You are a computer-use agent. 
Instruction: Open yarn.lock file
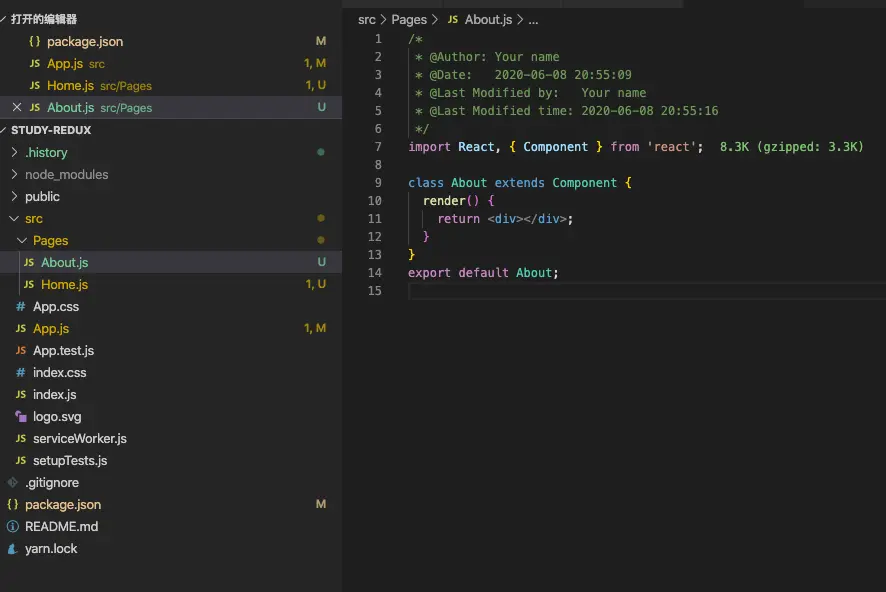171,549
